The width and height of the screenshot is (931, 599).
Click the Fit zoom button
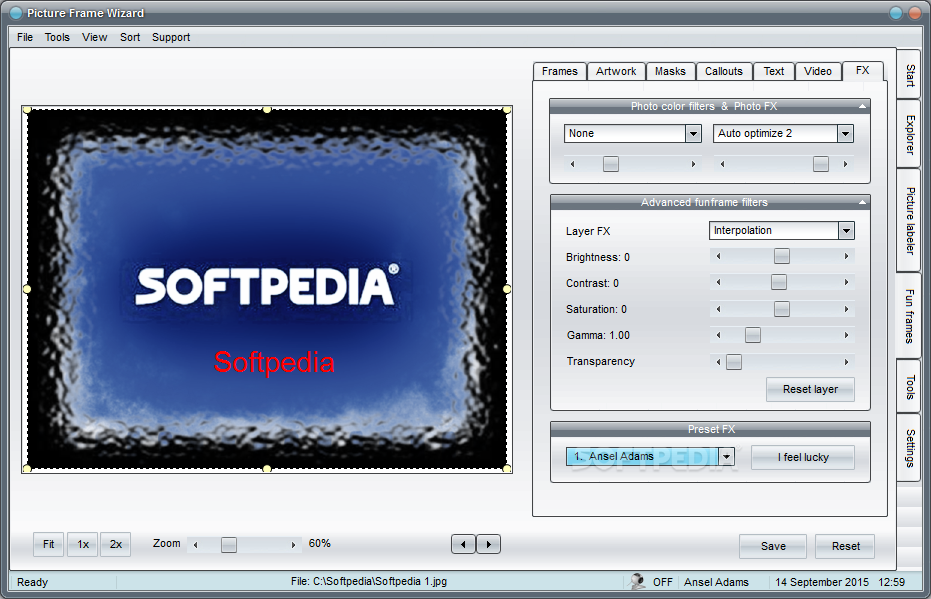click(49, 544)
